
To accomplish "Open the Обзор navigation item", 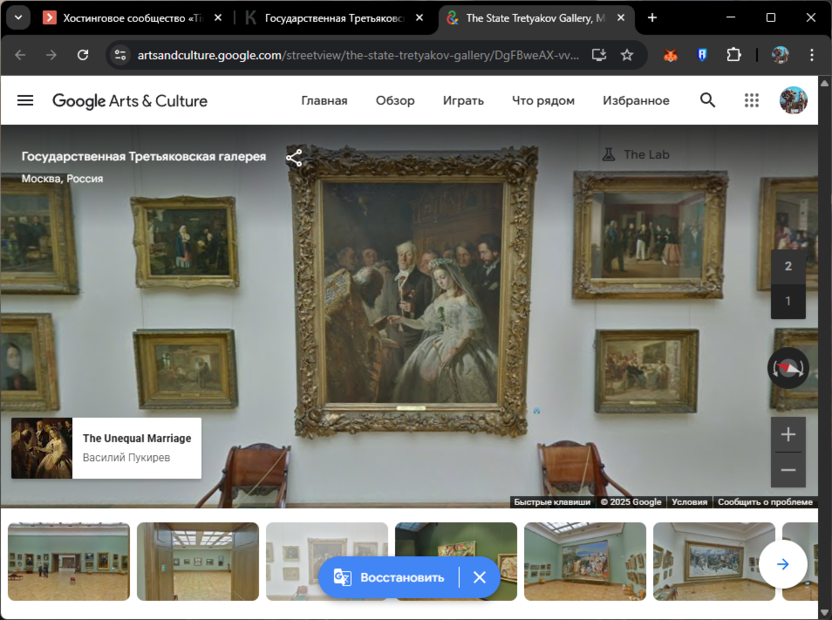I will [x=395, y=100].
